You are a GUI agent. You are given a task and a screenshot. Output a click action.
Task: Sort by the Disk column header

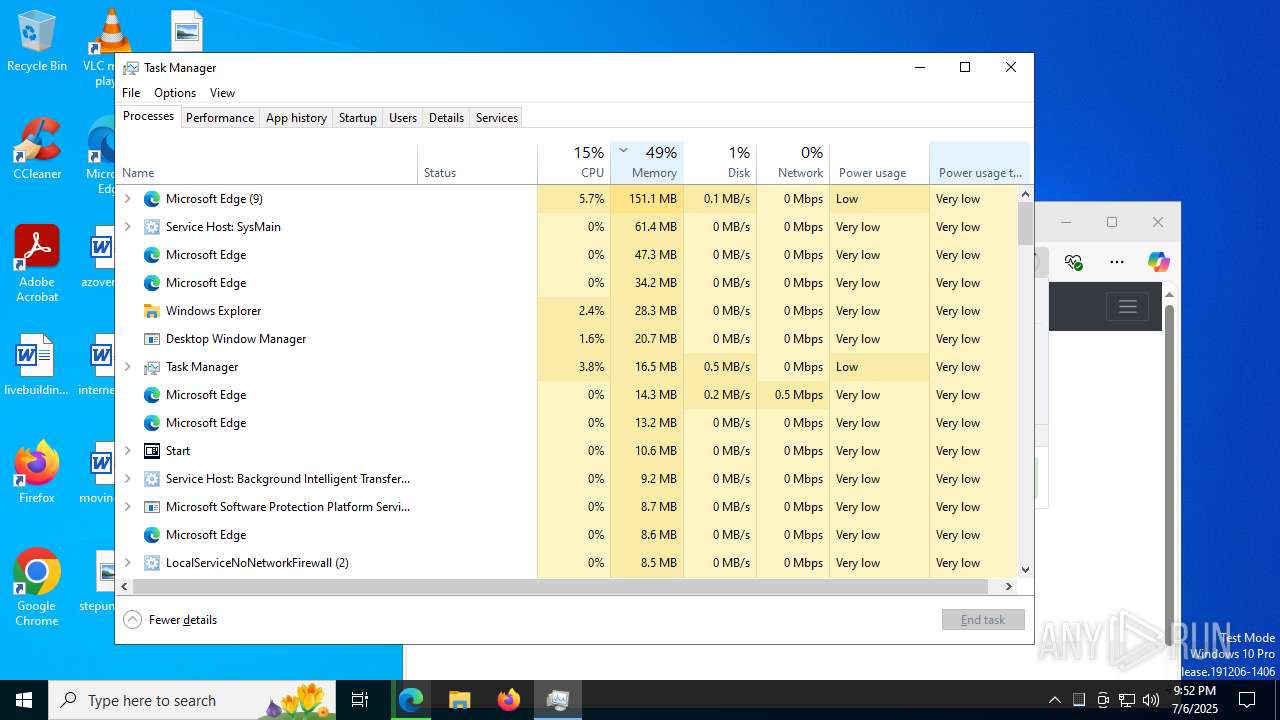click(x=720, y=163)
